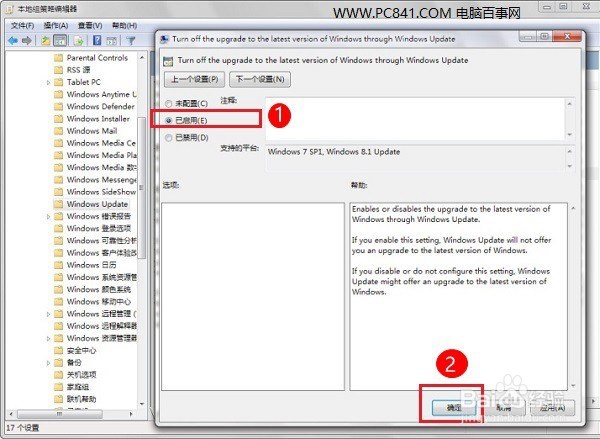Click the tree pane scroll-right arrow
Screen dimensions: 600x439
(131, 414)
